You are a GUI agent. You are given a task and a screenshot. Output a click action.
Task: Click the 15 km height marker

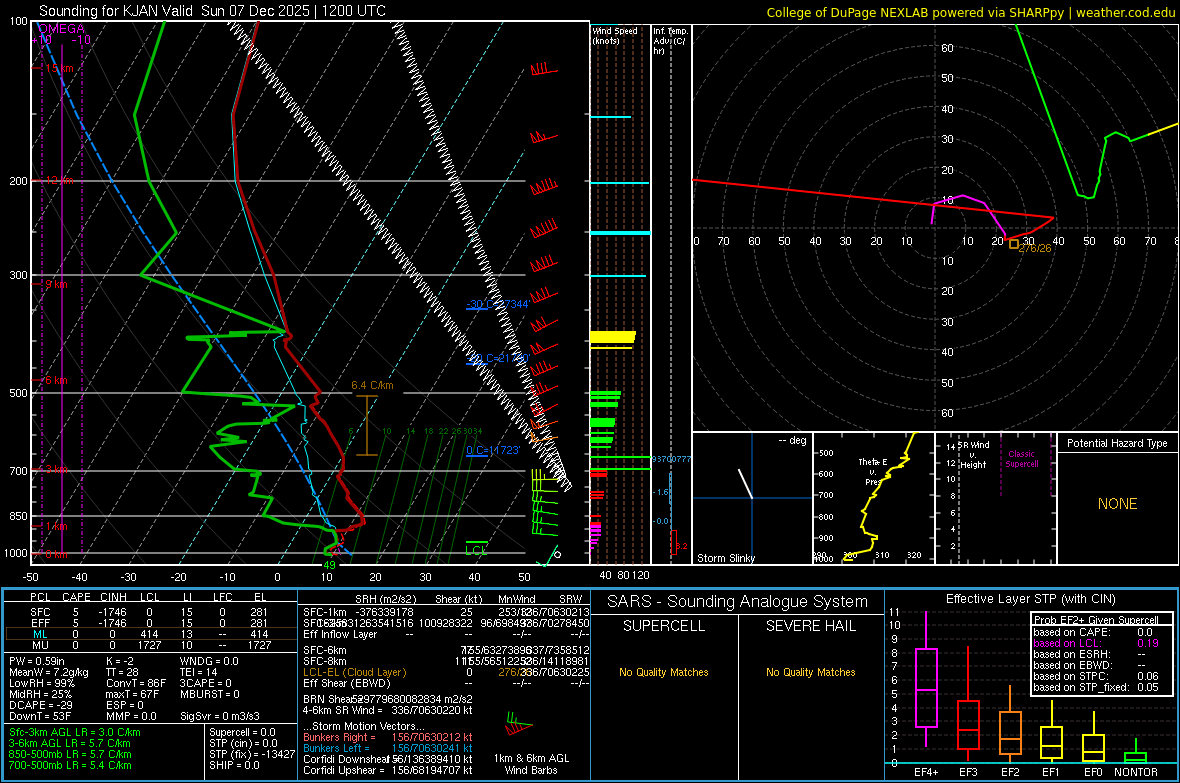point(59,69)
